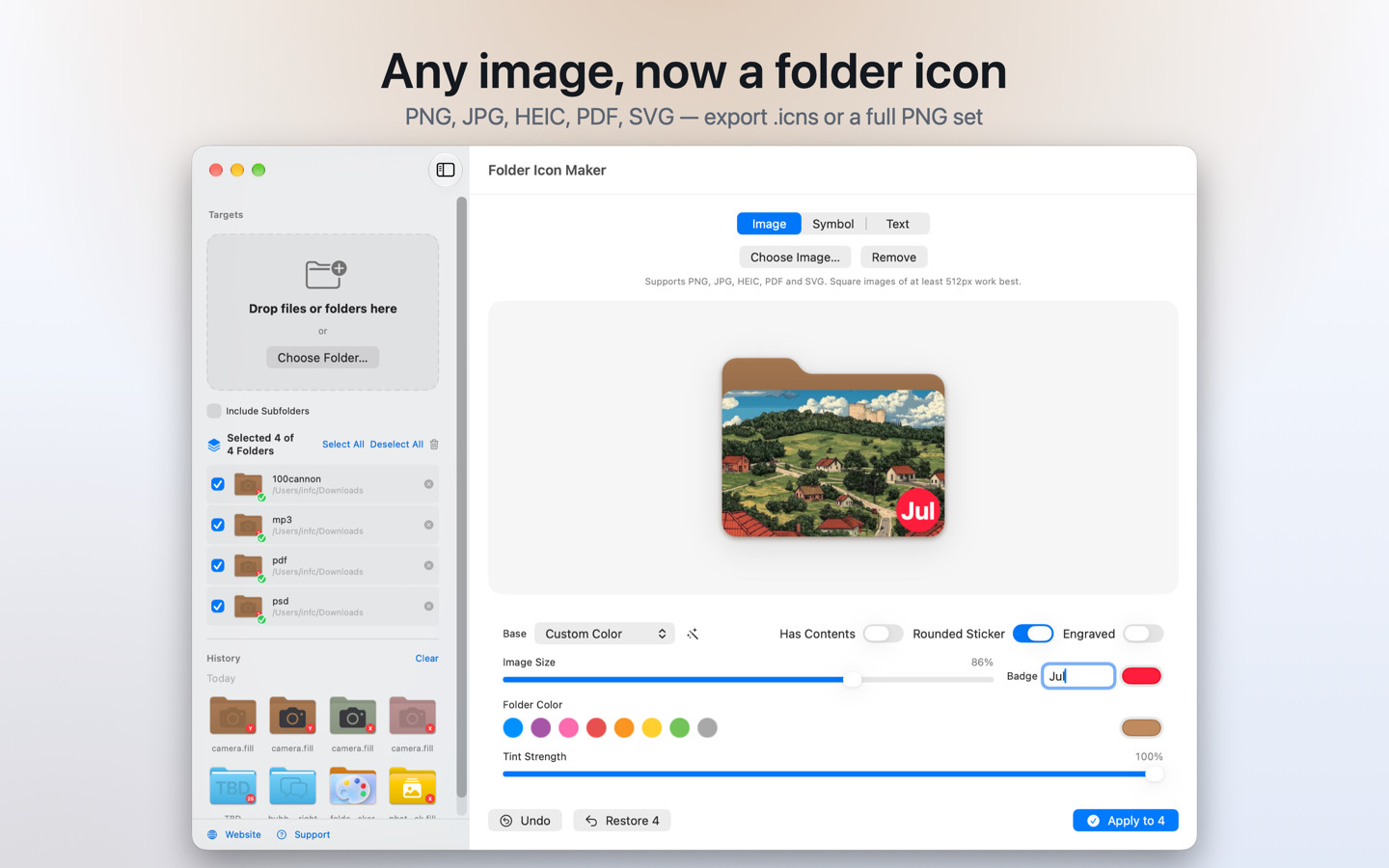Image resolution: width=1389 pixels, height=868 pixels.
Task: Turn on the Engraved switch
Action: coord(1143,634)
